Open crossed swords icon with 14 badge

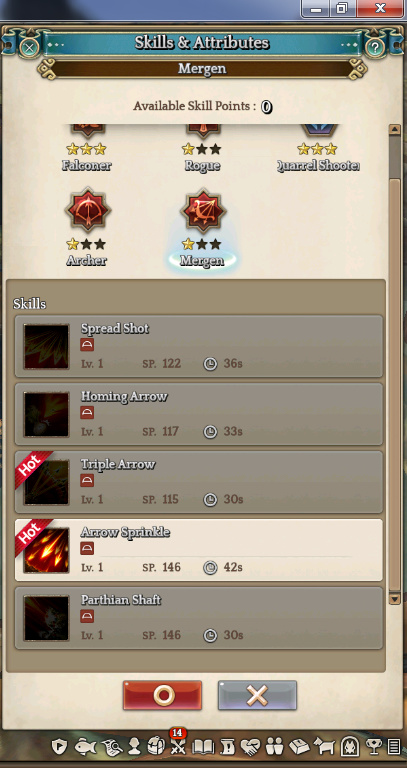[x=177, y=744]
